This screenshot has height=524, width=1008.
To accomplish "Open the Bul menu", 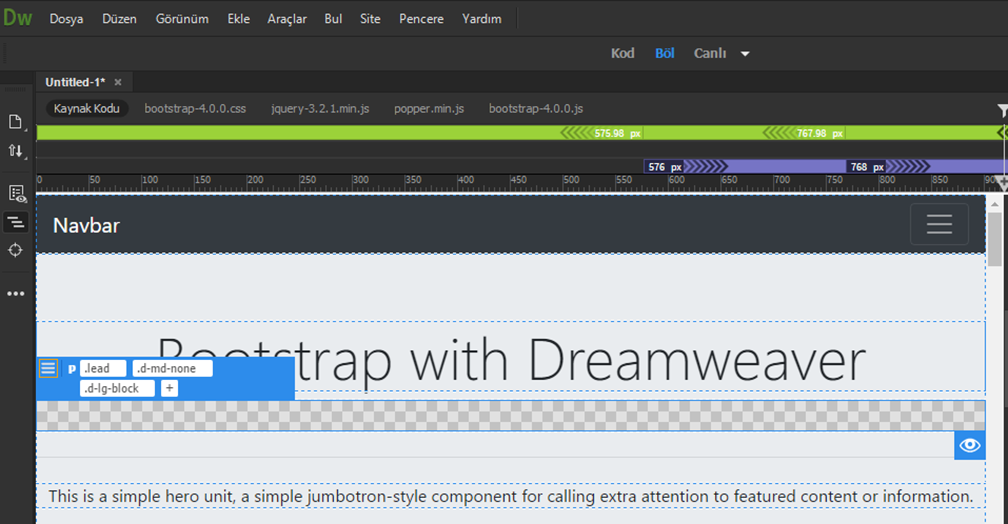I will [333, 19].
